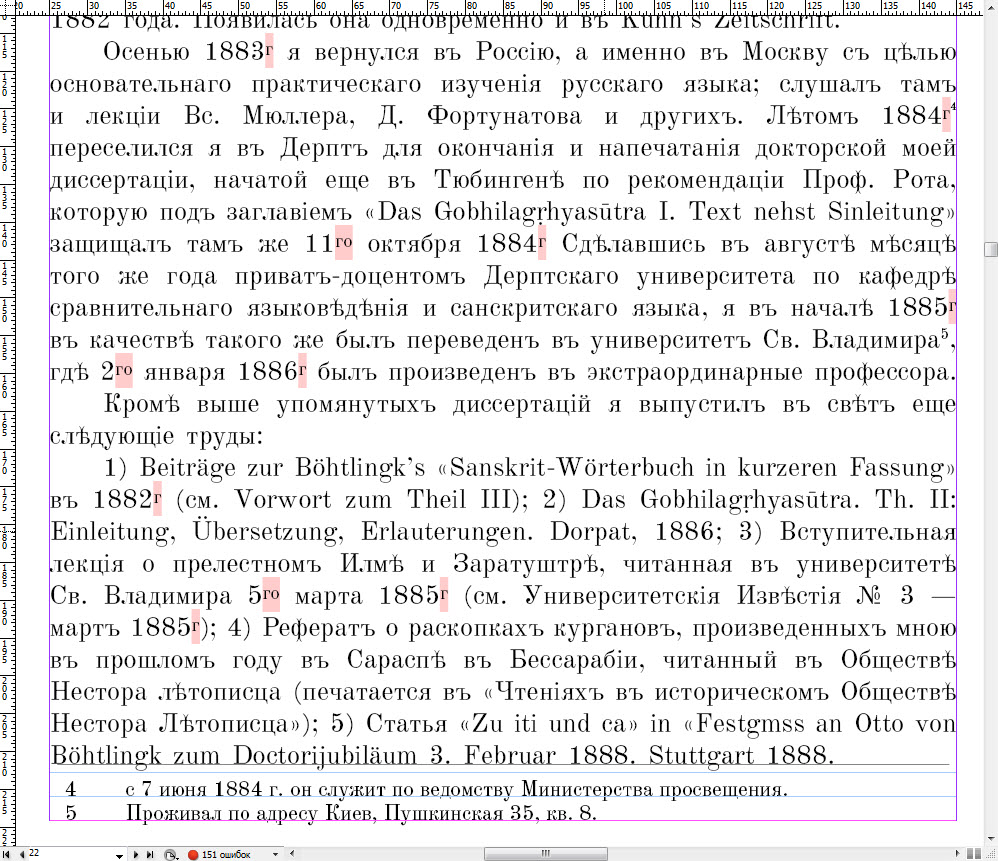Click the red preflight error indicator

193,855
